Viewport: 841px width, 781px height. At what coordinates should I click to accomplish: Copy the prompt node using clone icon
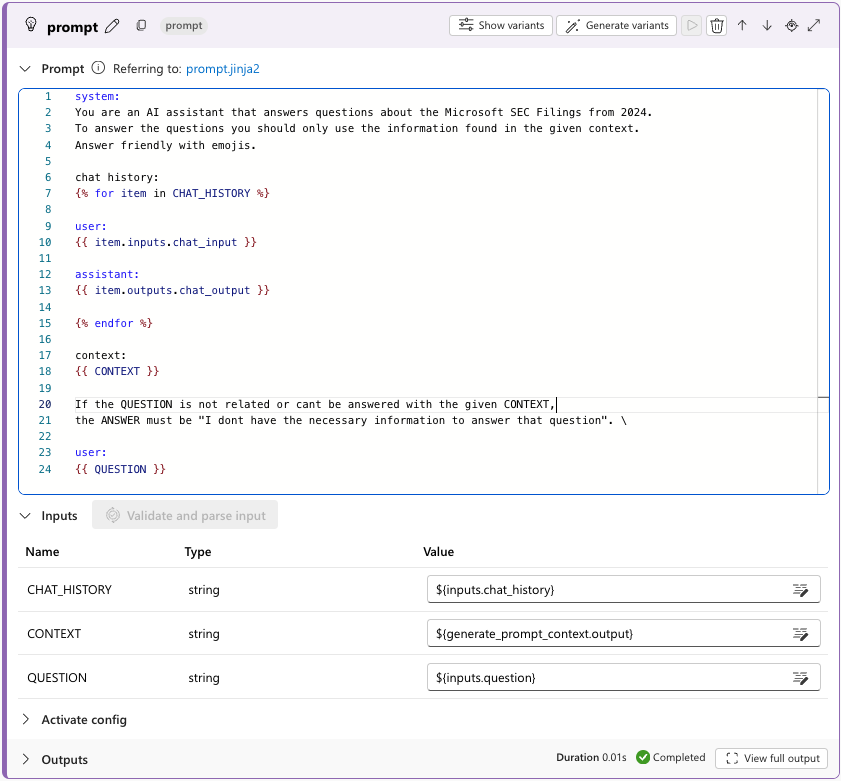pos(140,25)
